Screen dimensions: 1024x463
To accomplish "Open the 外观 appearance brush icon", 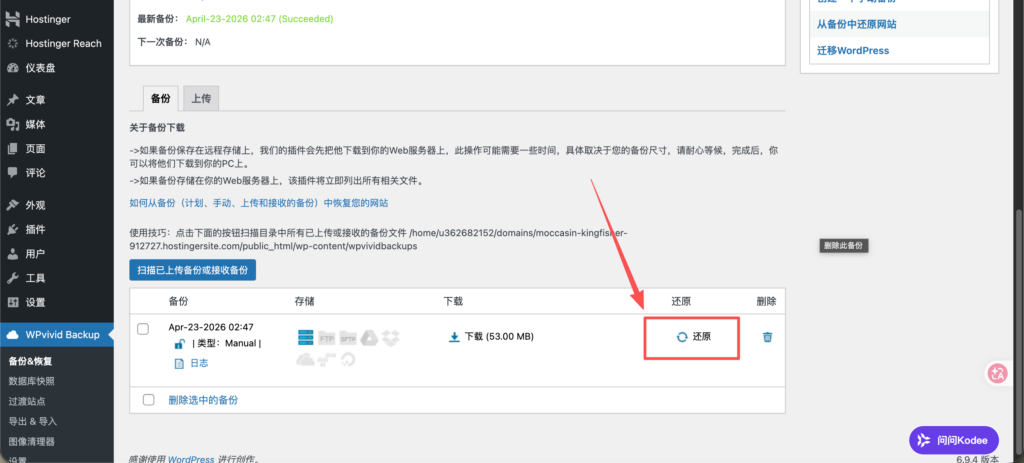I will pos(12,205).
